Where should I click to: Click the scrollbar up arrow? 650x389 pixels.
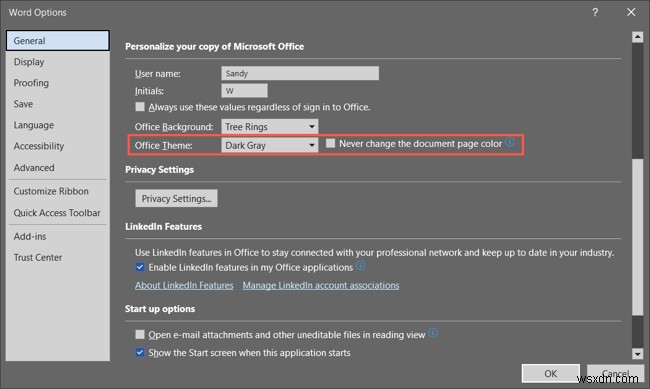[638, 37]
